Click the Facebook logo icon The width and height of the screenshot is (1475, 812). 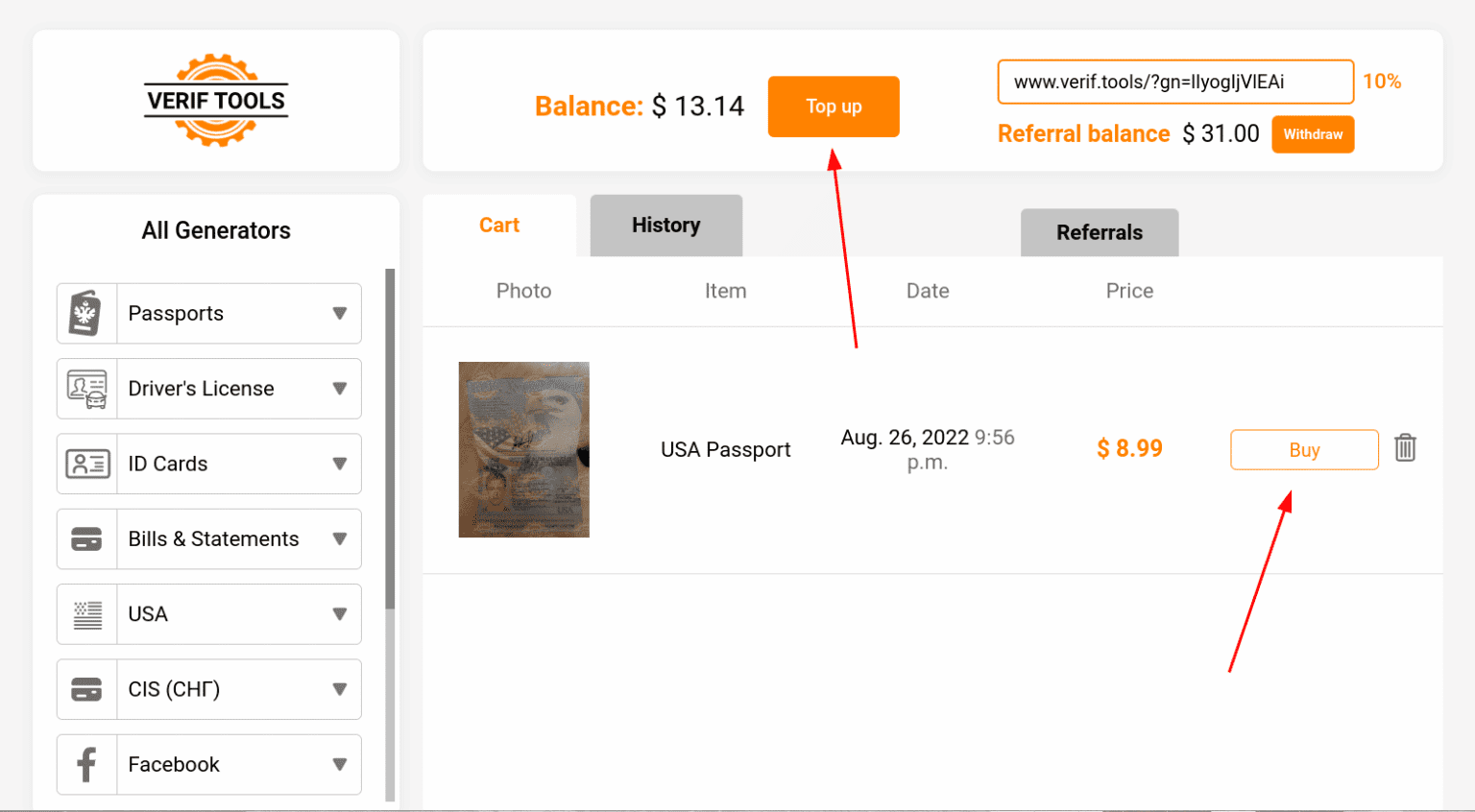click(86, 765)
